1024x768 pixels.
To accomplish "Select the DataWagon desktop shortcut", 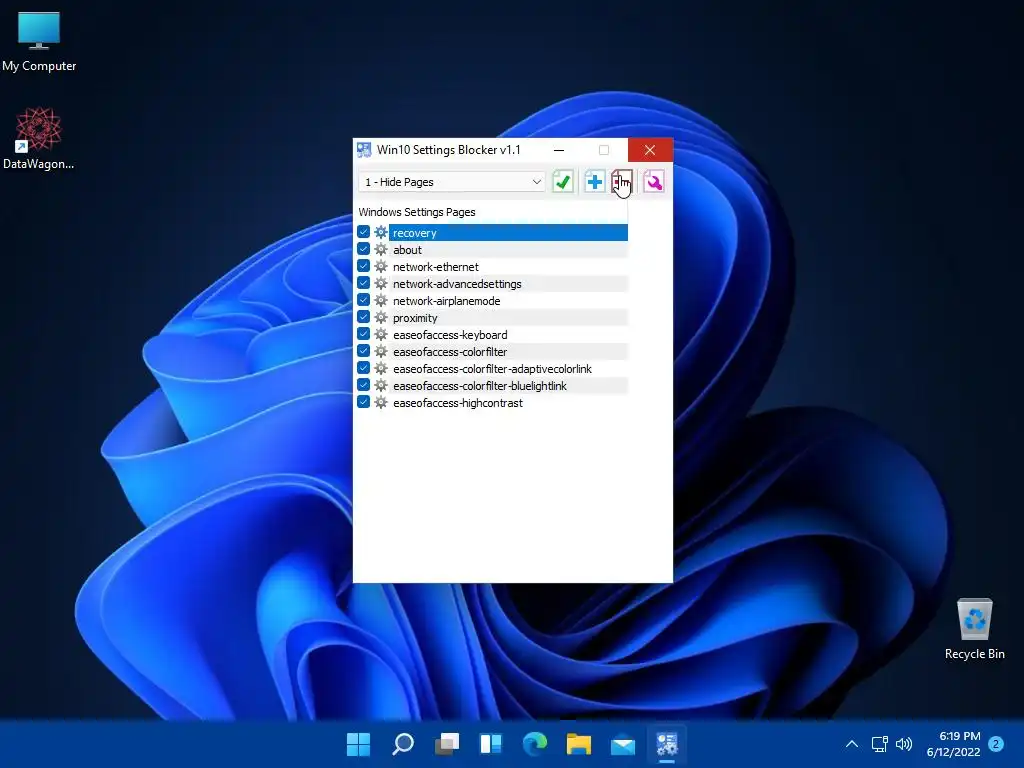I will pos(39,138).
